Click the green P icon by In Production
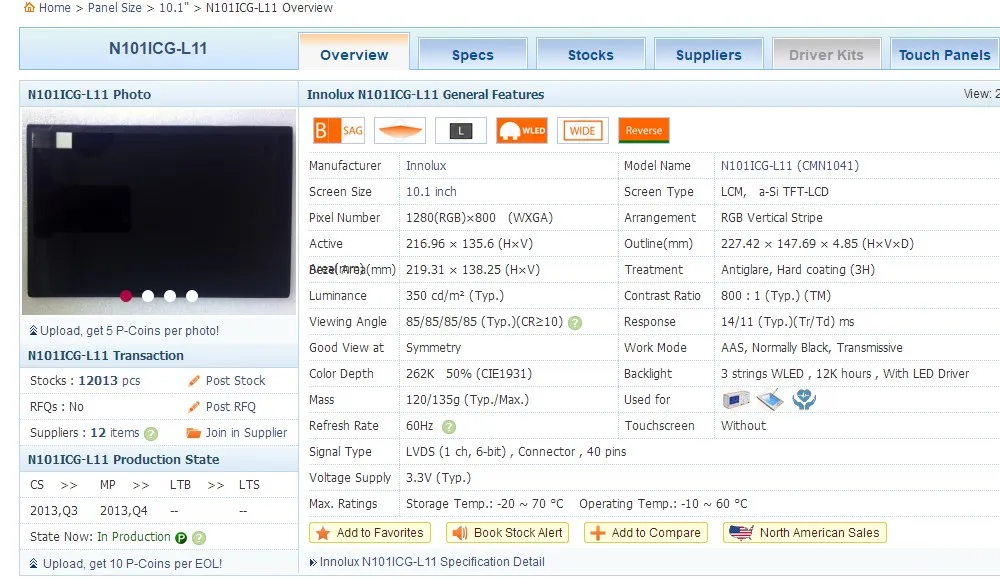The width and height of the screenshot is (1000, 578). pyautogui.click(x=181, y=538)
